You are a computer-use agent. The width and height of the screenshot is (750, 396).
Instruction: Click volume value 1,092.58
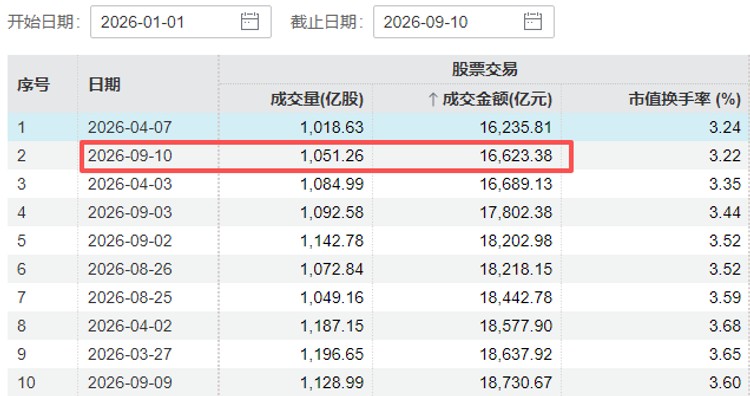[332, 212]
